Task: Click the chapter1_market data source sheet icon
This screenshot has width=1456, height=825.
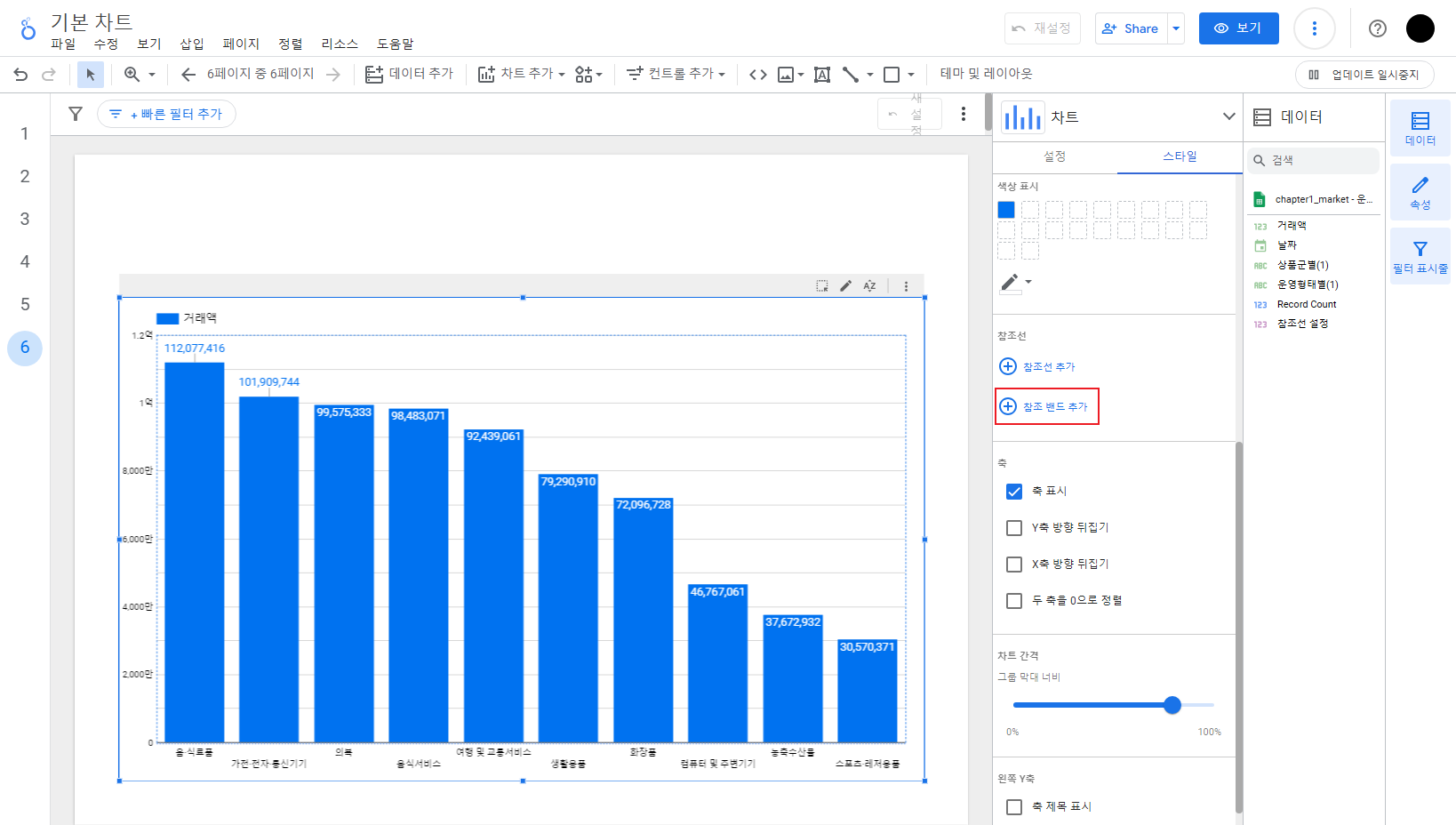Action: pyautogui.click(x=1260, y=199)
